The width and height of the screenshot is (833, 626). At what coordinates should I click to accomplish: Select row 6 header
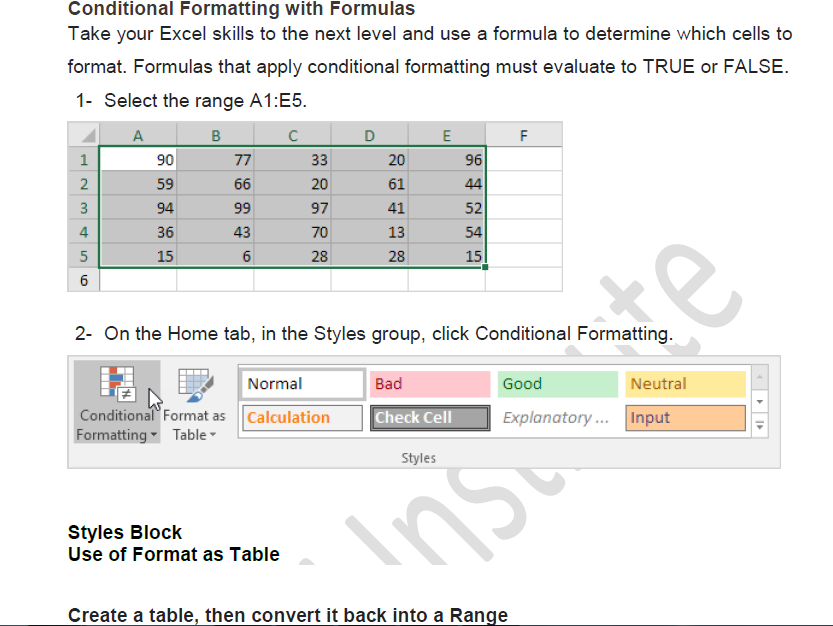click(x=84, y=281)
